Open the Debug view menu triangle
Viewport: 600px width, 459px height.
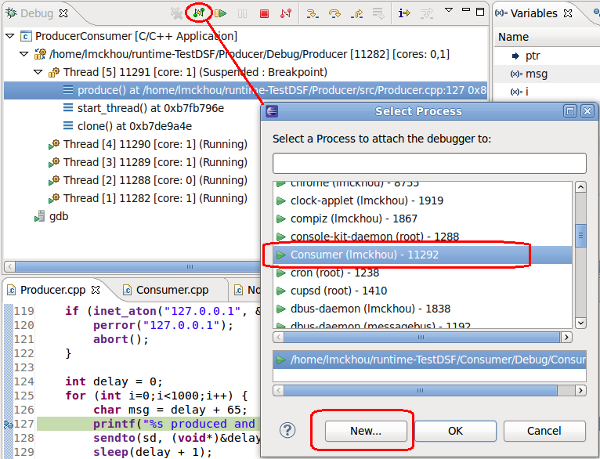[449, 10]
